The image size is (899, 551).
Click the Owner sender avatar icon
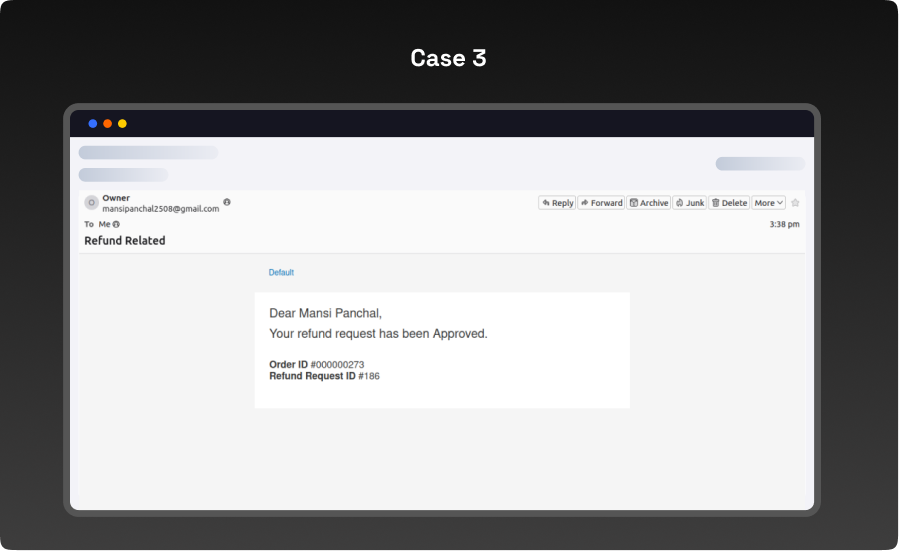[x=91, y=203]
